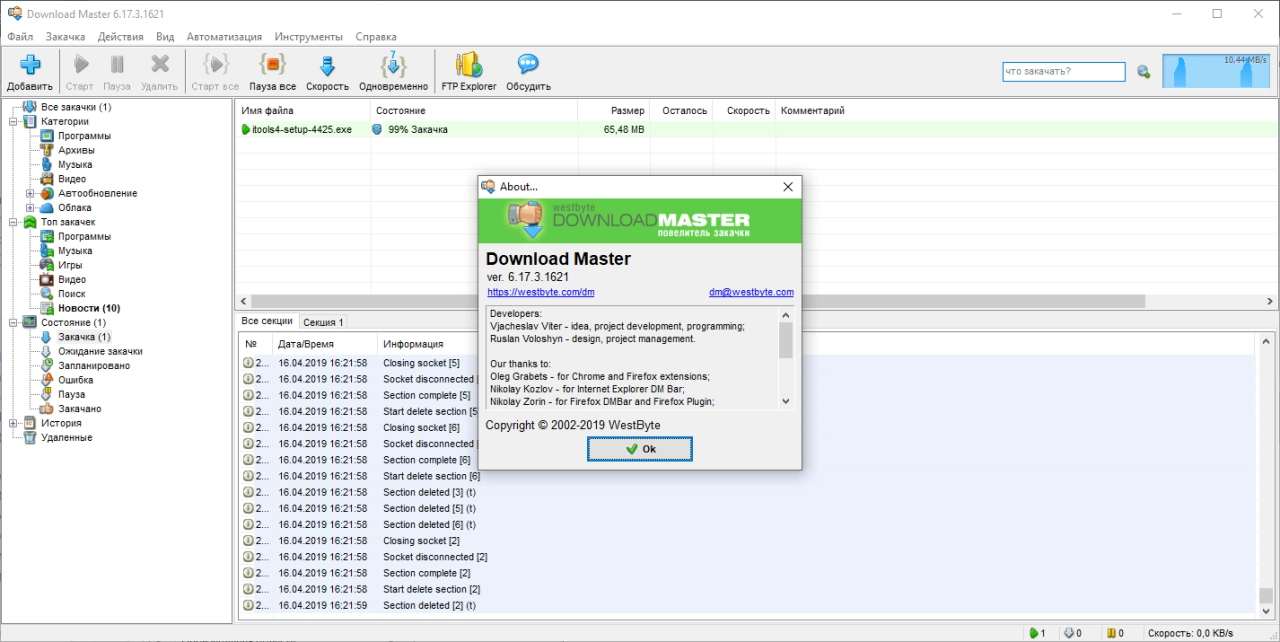Select Программы under Категории

click(x=84, y=136)
